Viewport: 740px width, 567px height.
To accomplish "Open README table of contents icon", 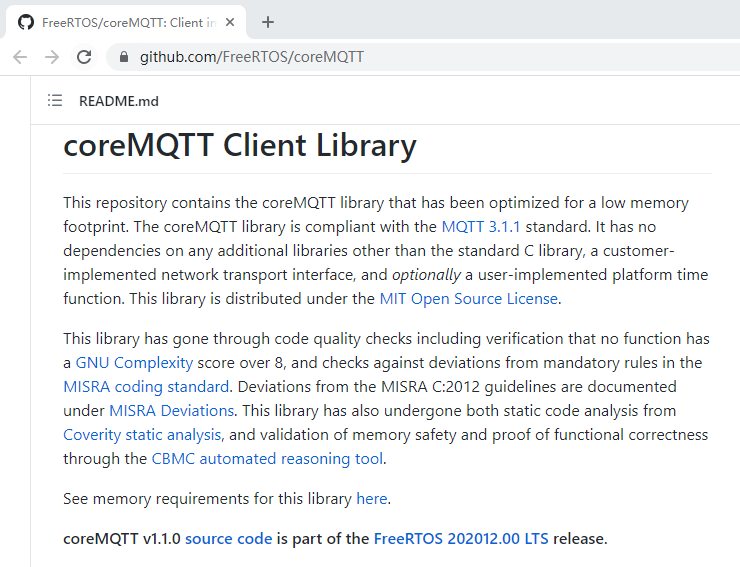I will pyautogui.click(x=55, y=101).
